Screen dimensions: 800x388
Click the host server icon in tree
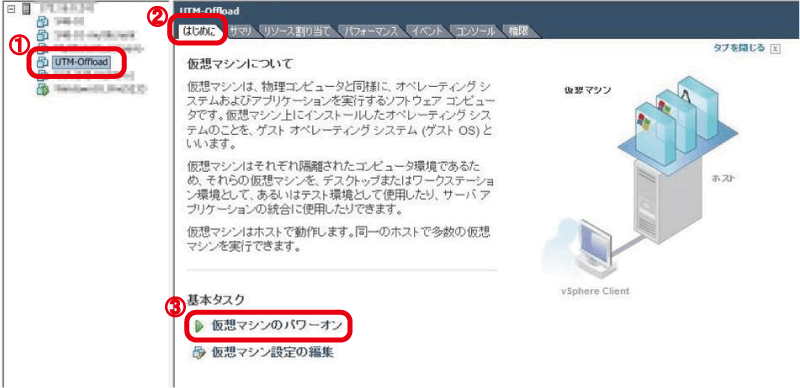[26, 9]
